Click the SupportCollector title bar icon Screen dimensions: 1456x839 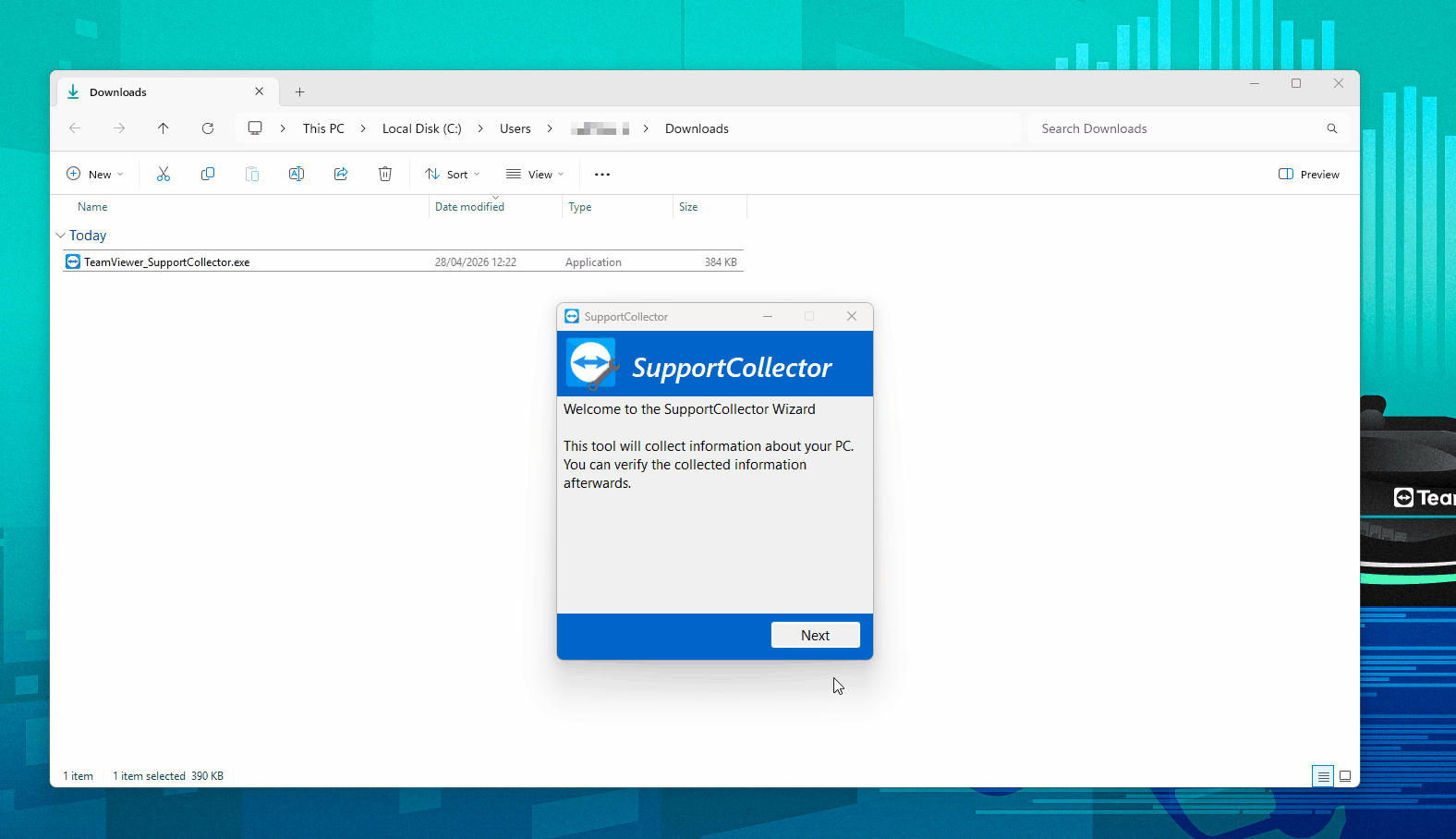click(x=572, y=316)
